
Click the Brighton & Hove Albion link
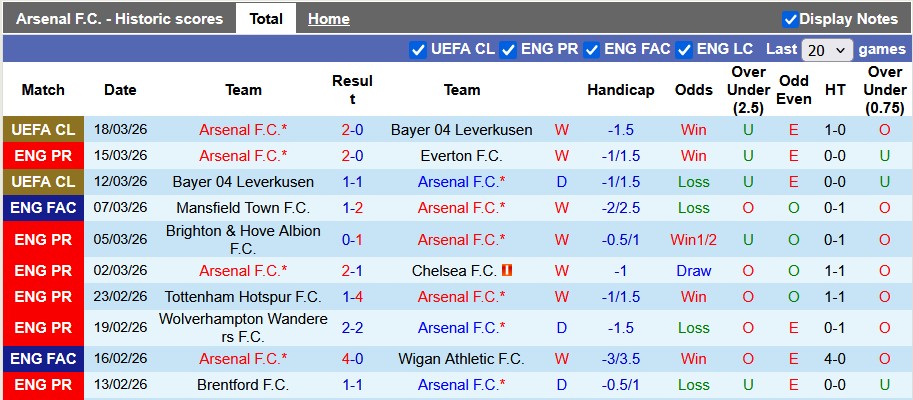[243, 240]
